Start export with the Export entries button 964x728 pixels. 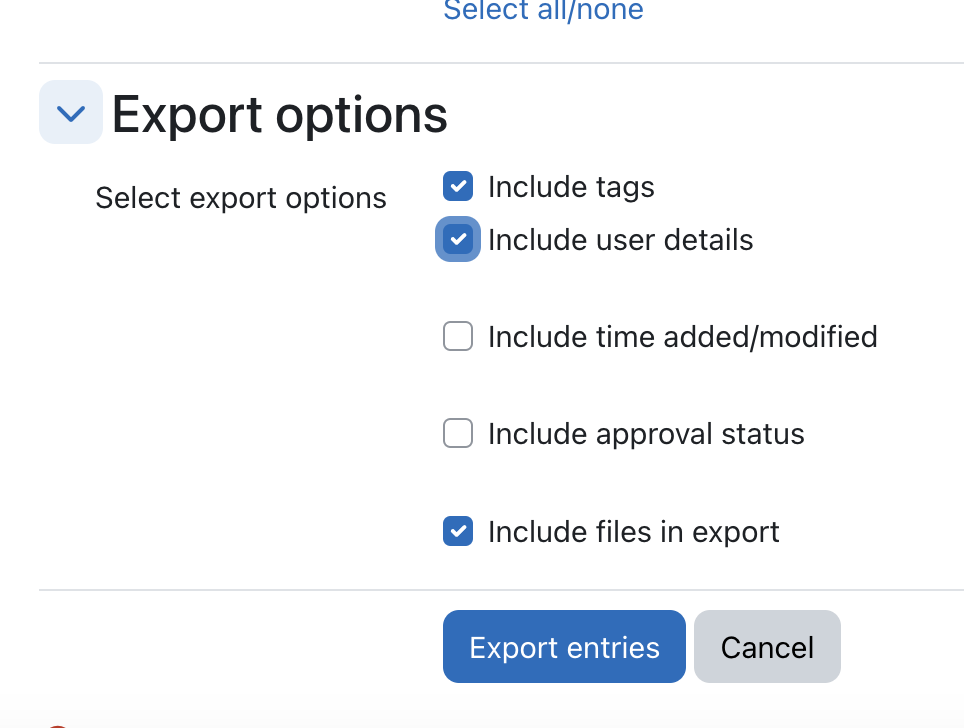click(564, 646)
